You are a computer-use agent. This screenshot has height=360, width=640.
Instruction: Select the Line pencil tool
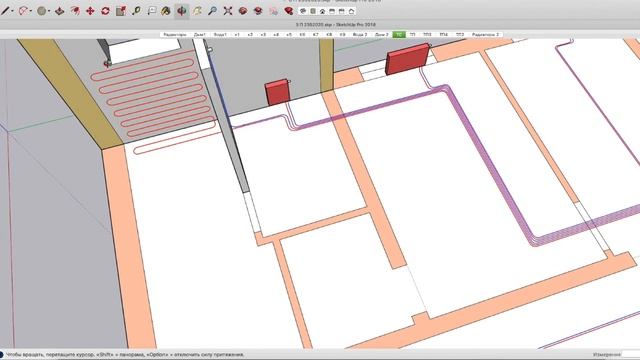point(5,11)
